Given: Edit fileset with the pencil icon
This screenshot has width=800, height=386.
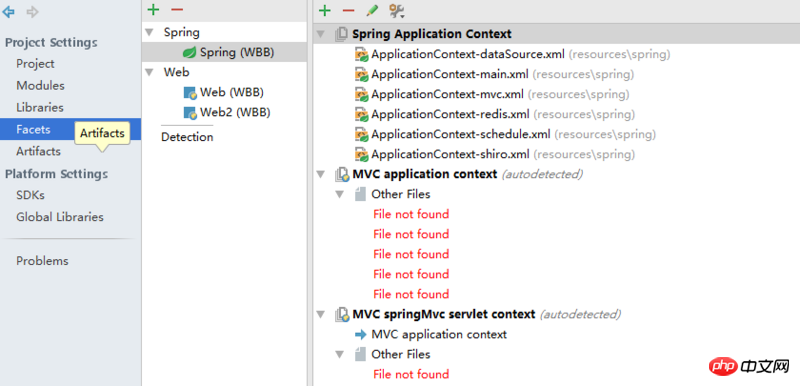Looking at the screenshot, I should pyautogui.click(x=372, y=10).
